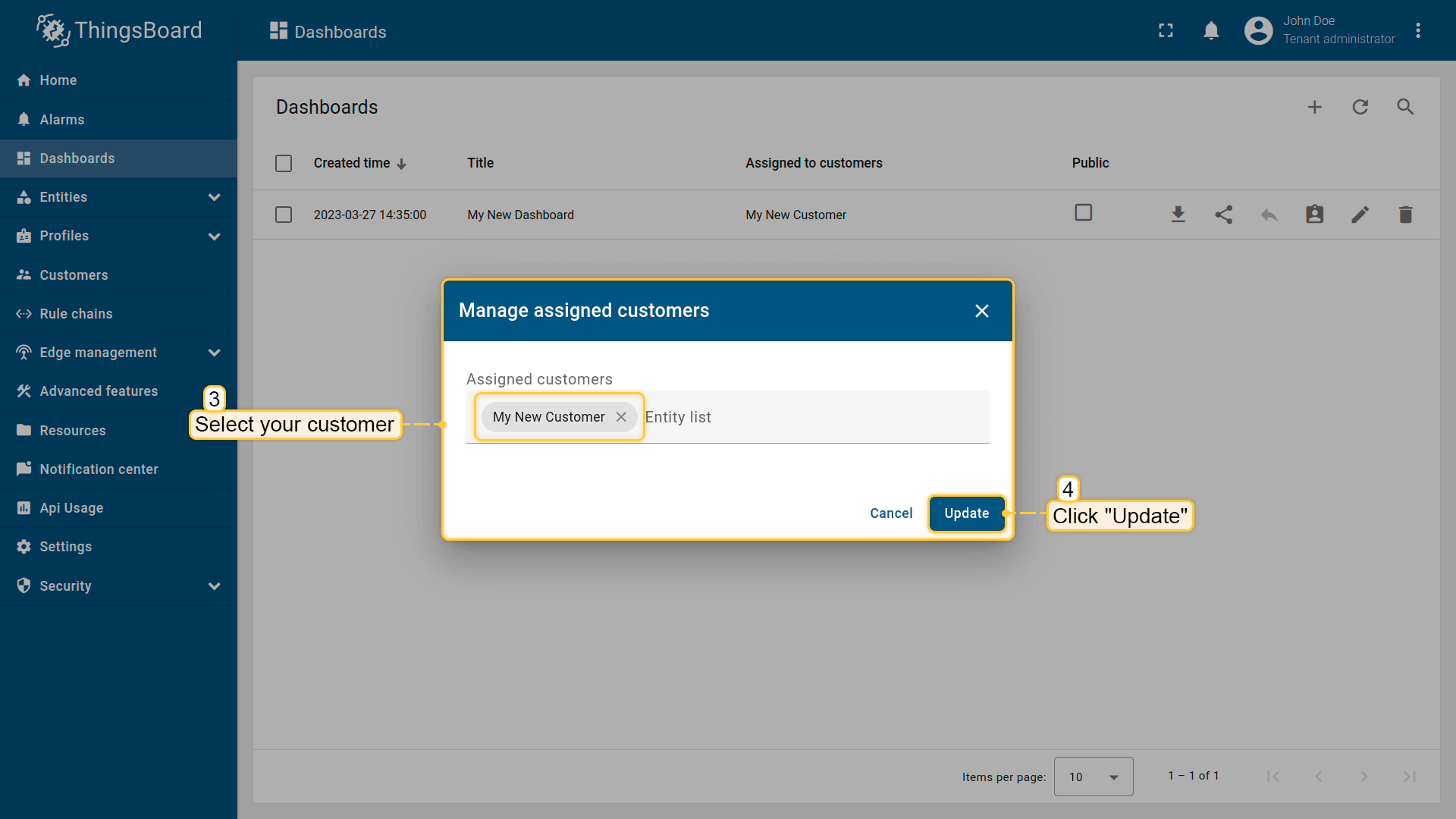Toggle fullscreen mode icon
Viewport: 1456px width, 819px height.
tap(1166, 31)
